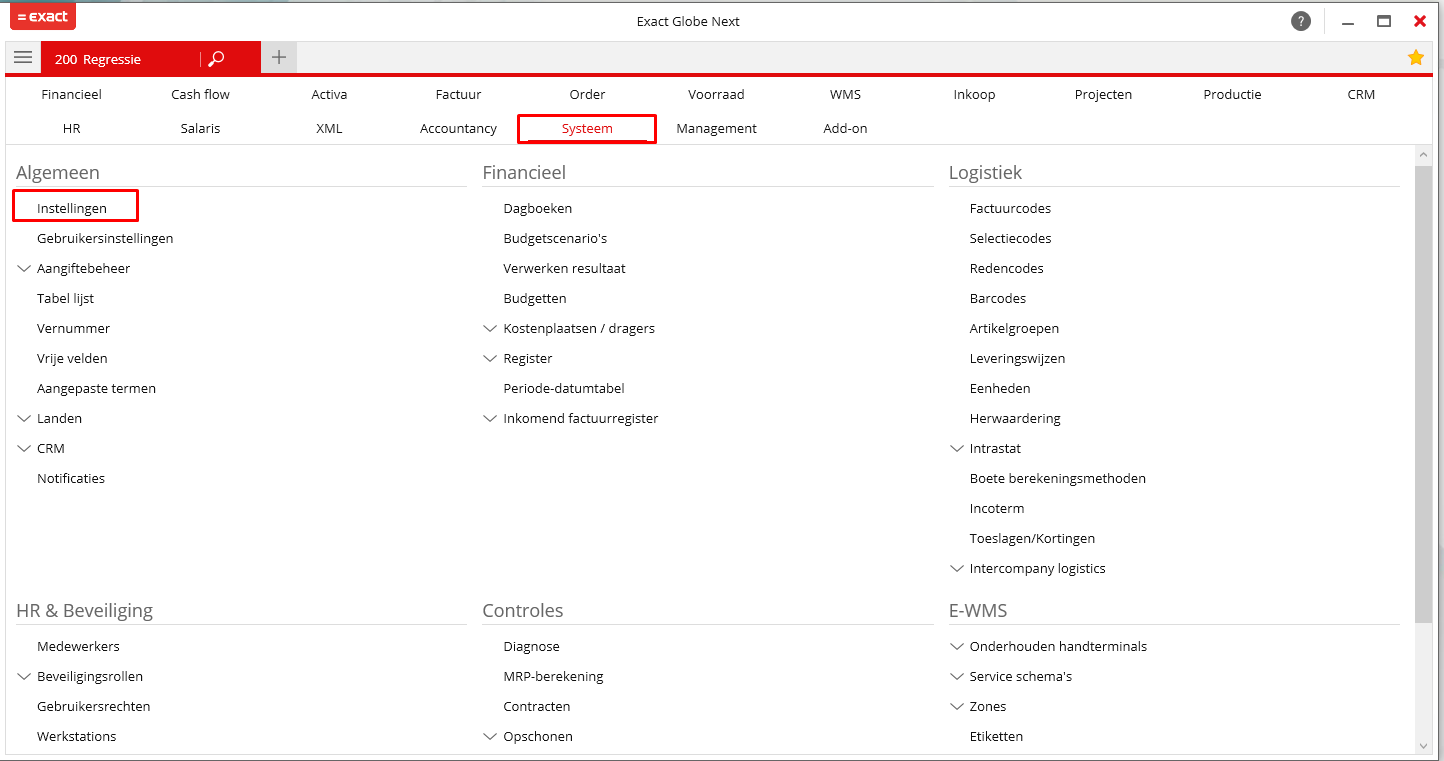The width and height of the screenshot is (1444, 761).
Task: Add new tab with plus icon
Action: [279, 58]
